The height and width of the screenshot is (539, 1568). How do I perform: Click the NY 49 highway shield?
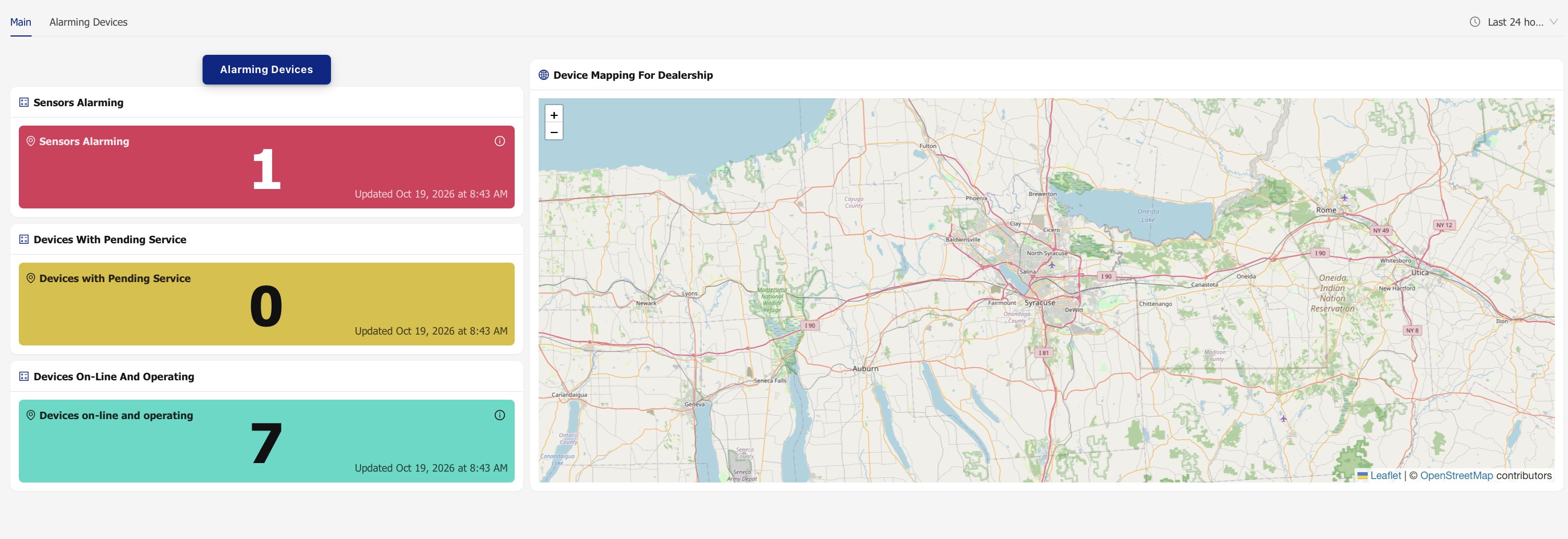point(1380,230)
